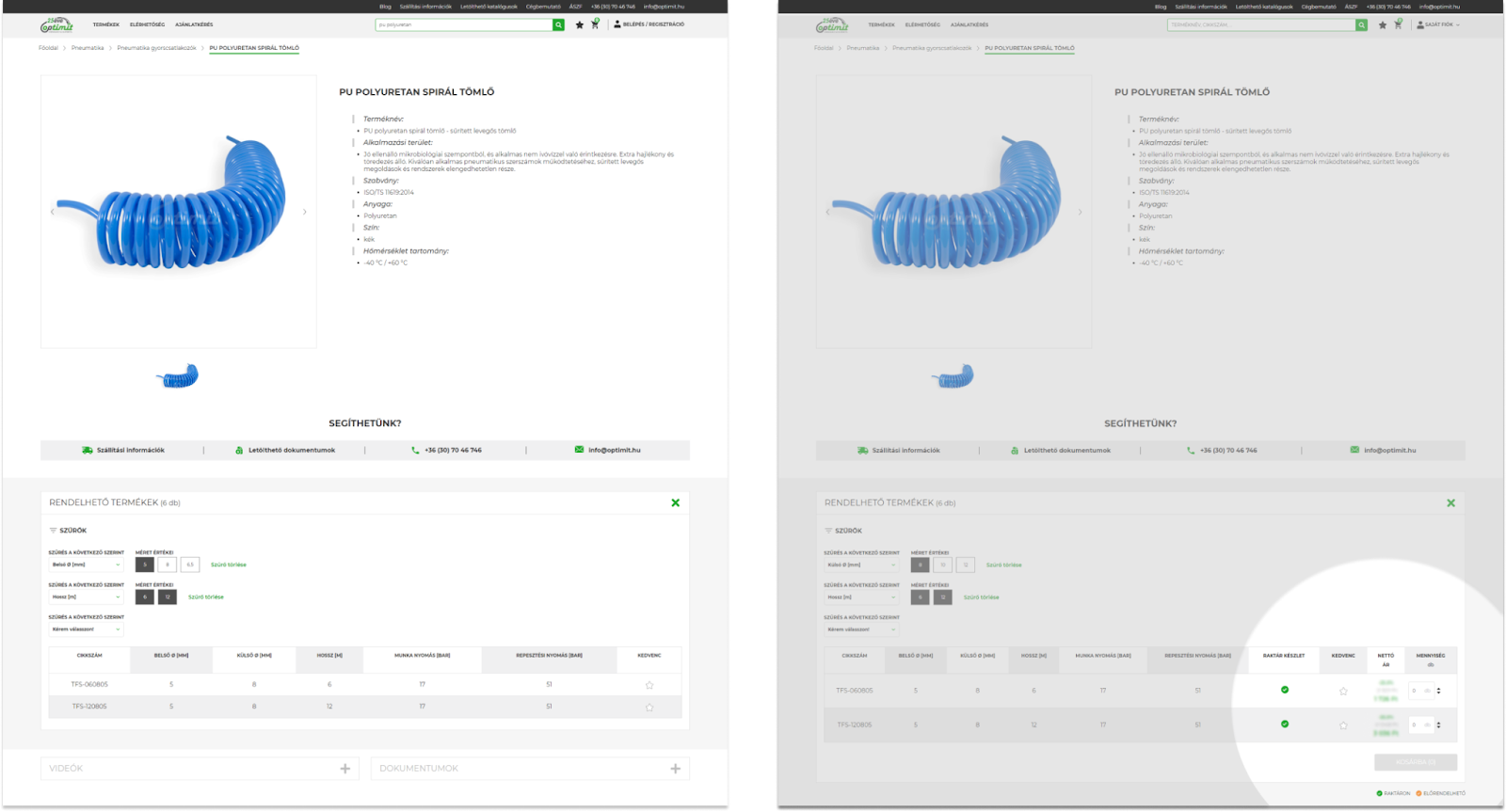This screenshot has width=1506, height=812.
Task: Click quantity field for TFS-060805 on right page
Action: click(1420, 691)
